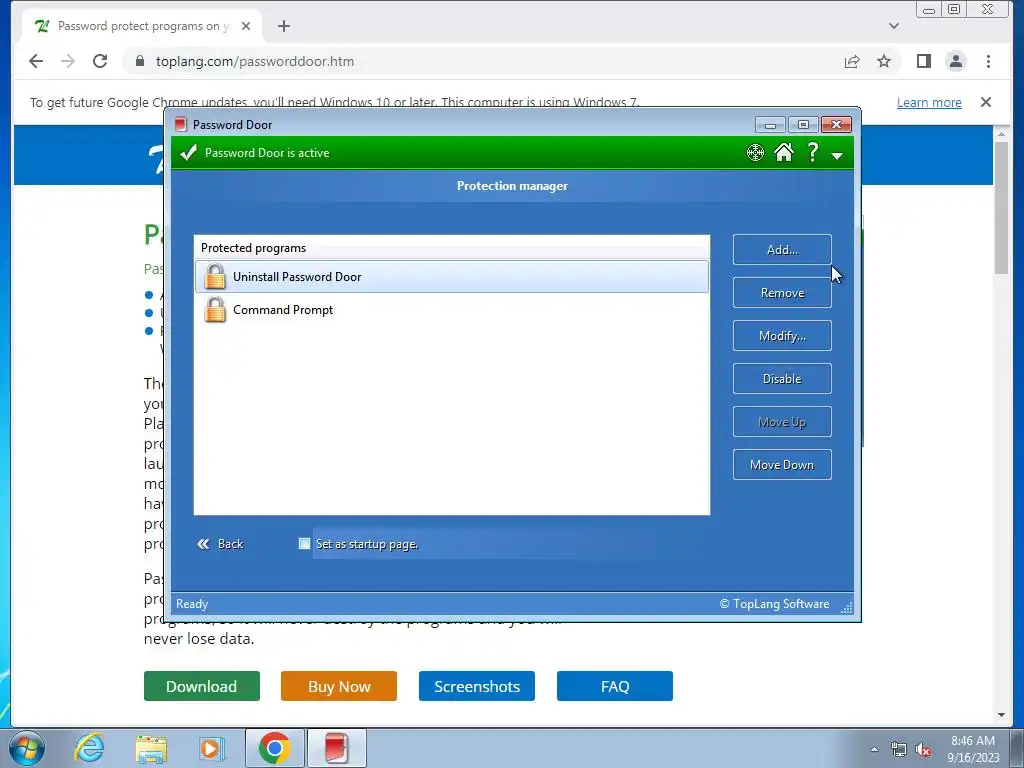Go back in Chrome browser
This screenshot has height=768, width=1024.
click(36, 61)
